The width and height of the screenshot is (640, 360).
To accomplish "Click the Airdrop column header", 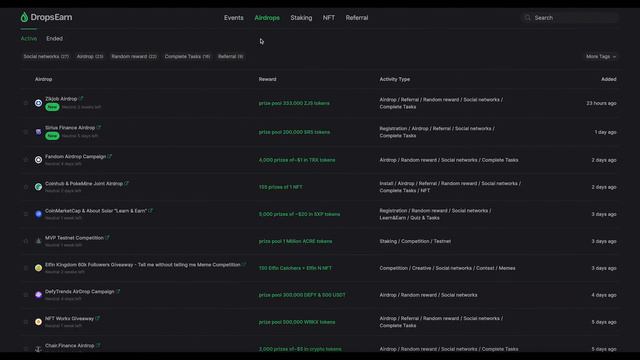I will point(43,79).
